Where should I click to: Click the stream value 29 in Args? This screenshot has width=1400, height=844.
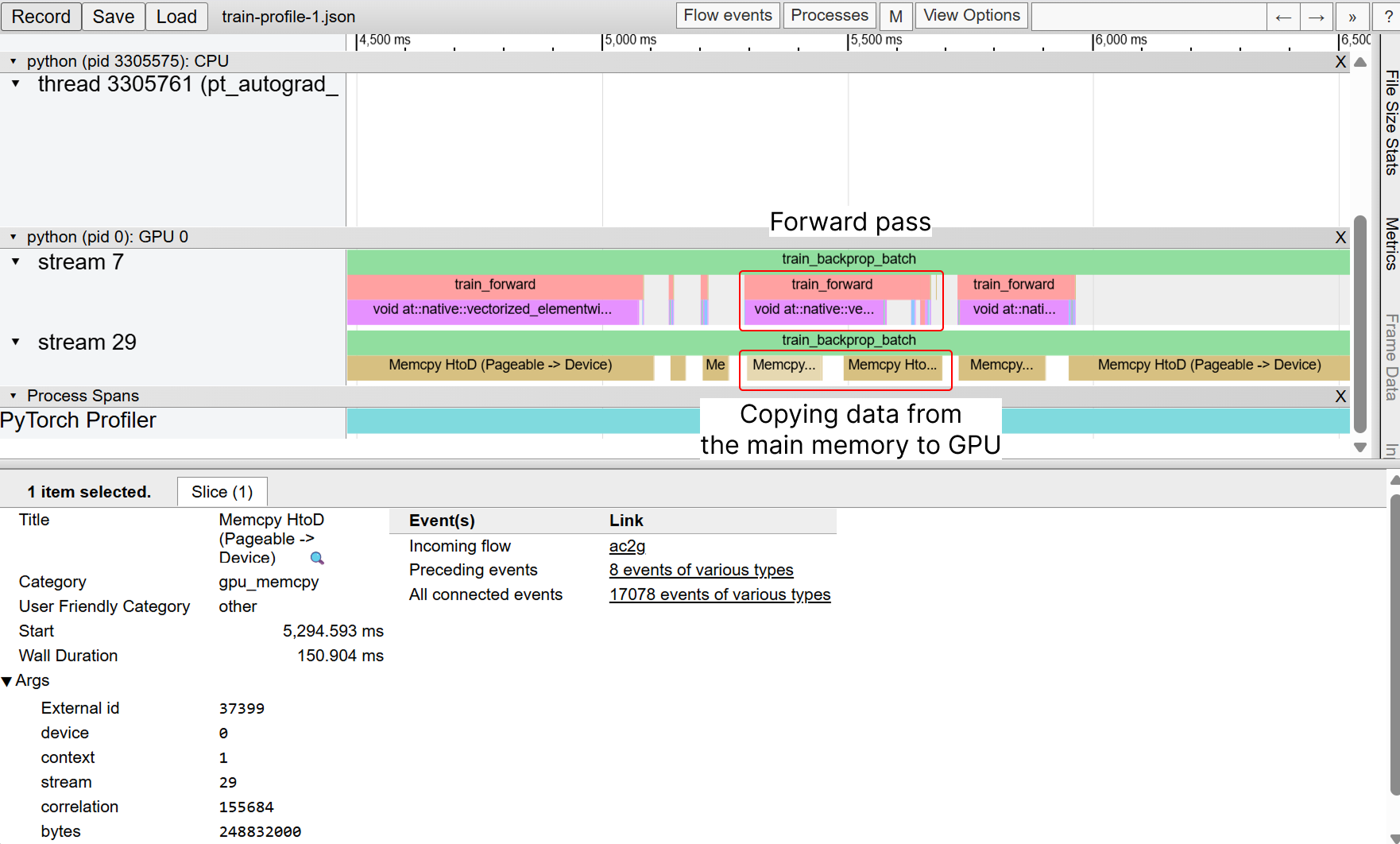228,783
